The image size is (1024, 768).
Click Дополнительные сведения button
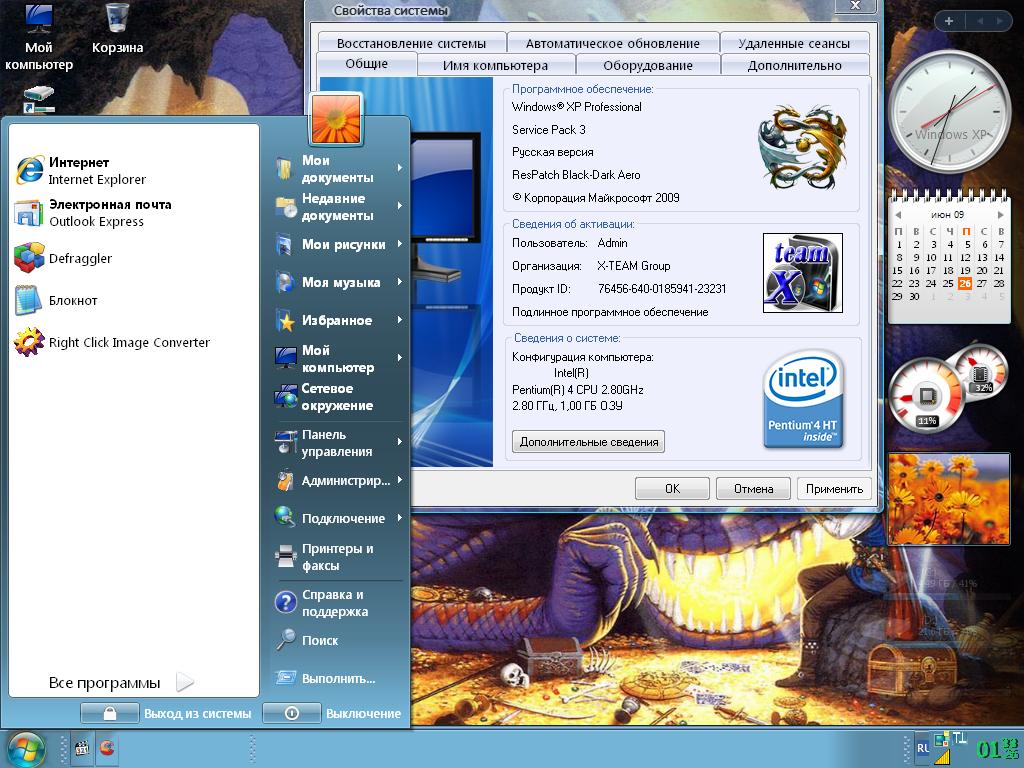588,442
